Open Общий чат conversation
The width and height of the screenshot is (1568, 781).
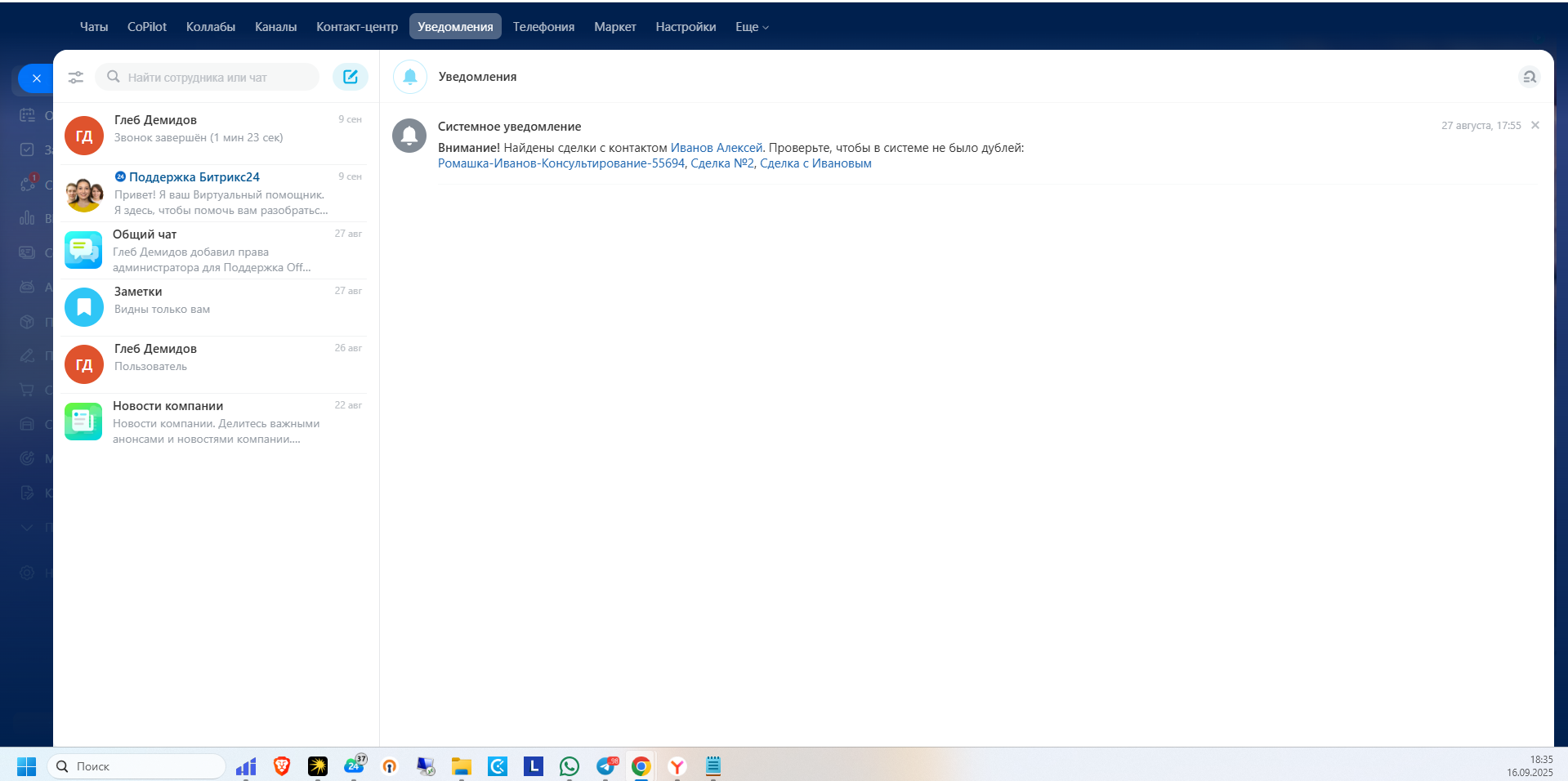coord(212,250)
